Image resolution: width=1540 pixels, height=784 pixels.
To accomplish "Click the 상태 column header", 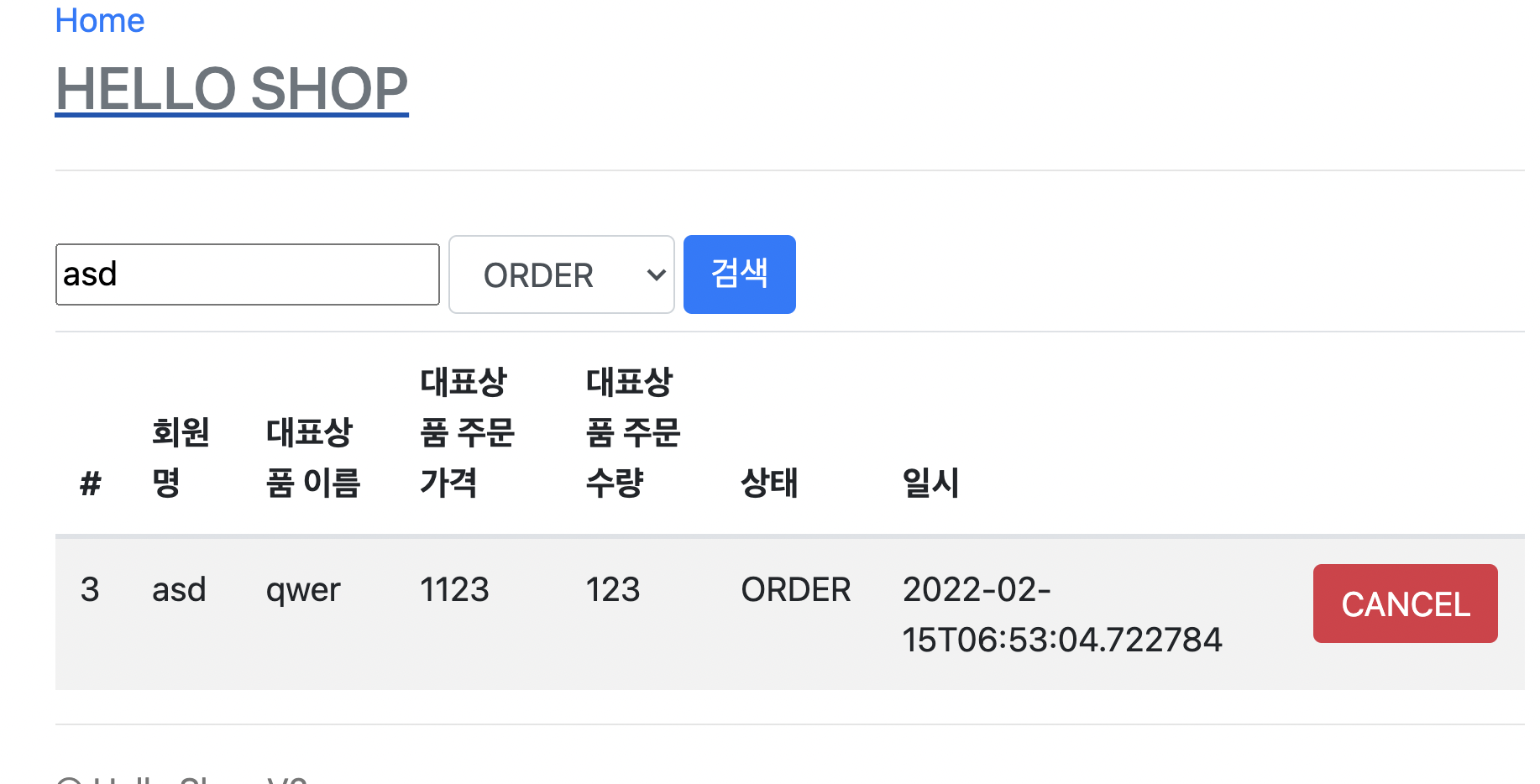I will [x=769, y=483].
